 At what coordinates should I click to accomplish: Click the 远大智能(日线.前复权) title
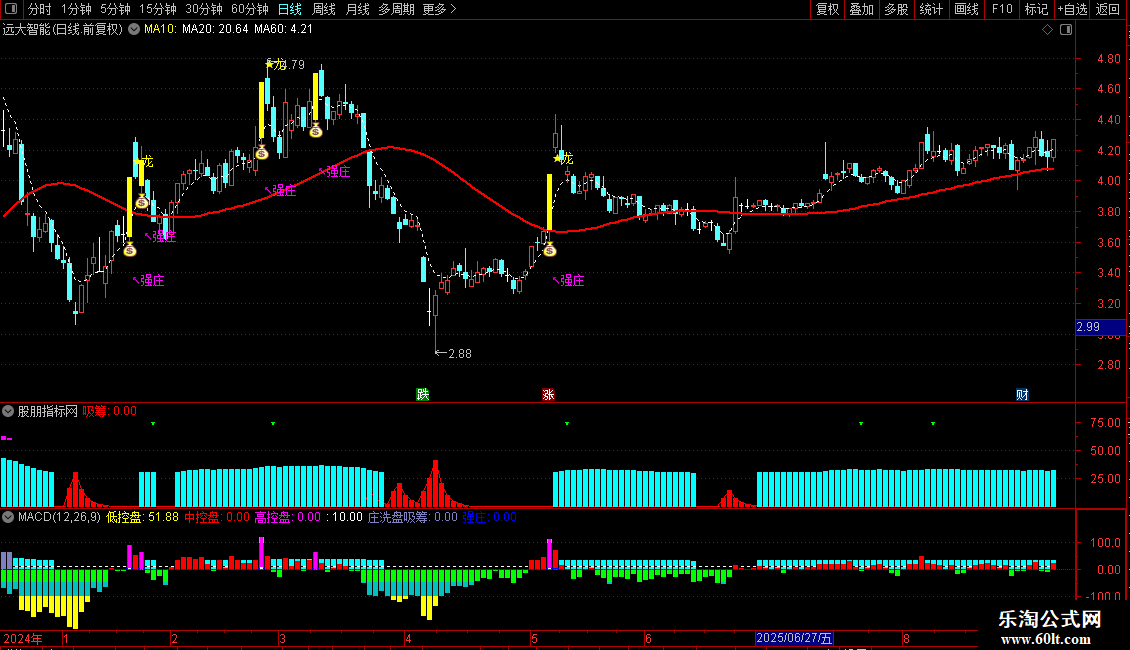coord(63,30)
